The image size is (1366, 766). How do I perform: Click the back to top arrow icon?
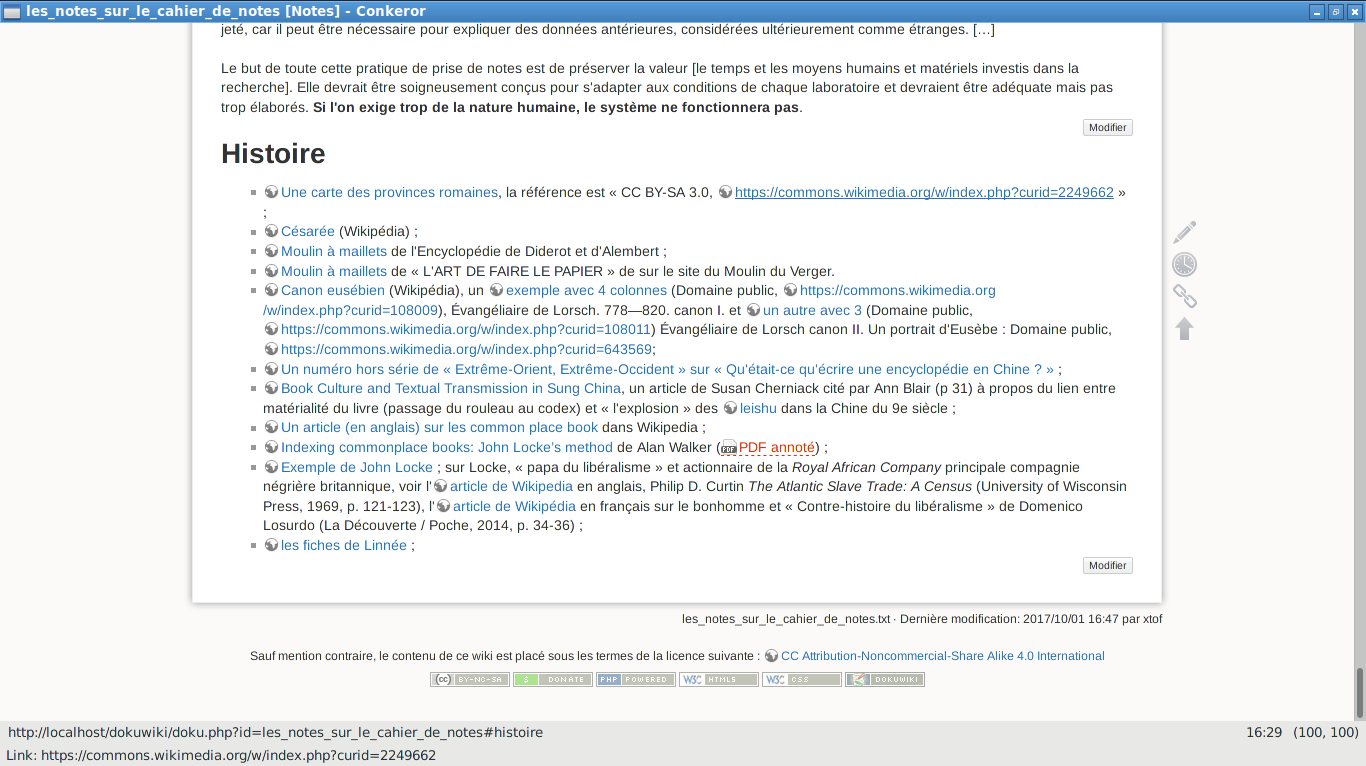[x=1184, y=329]
